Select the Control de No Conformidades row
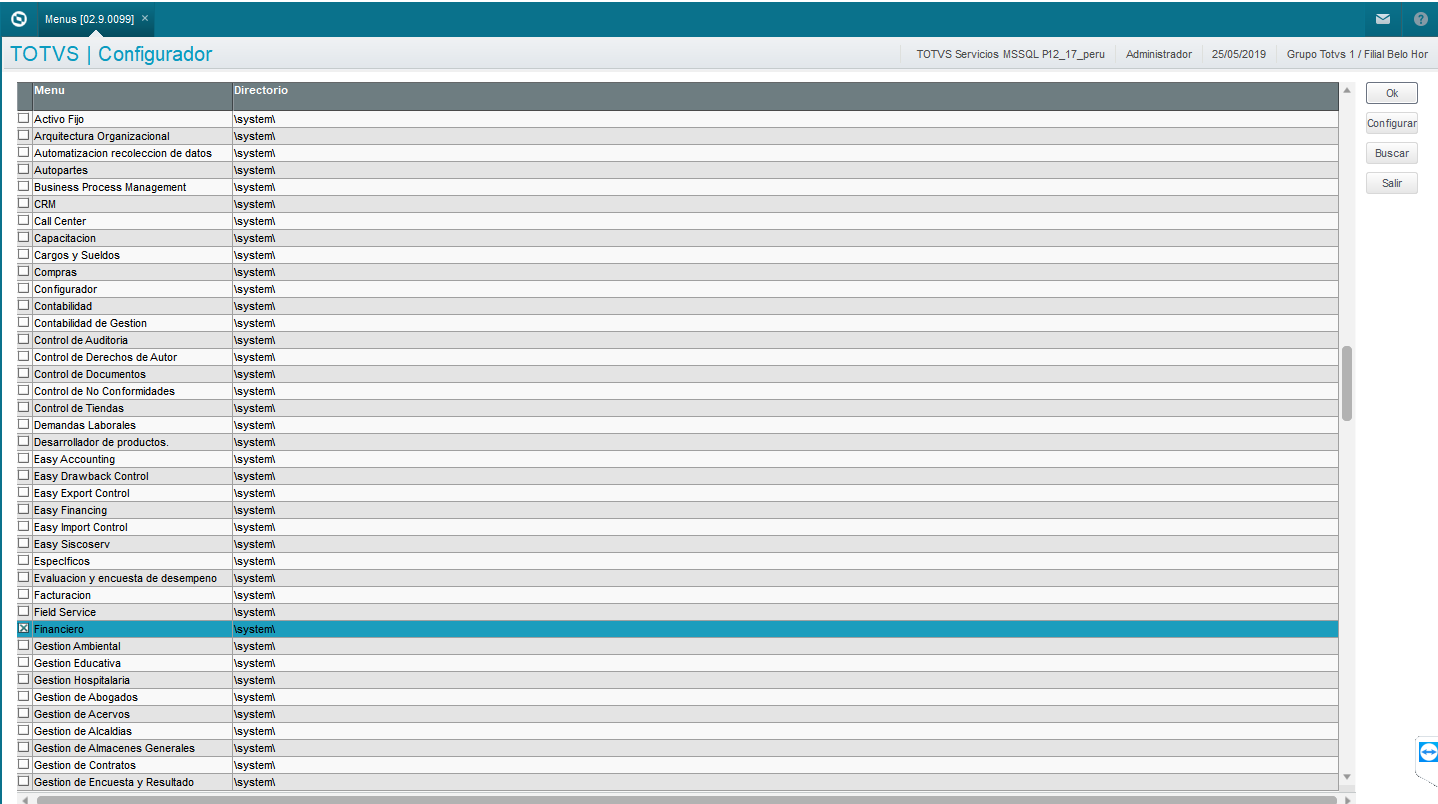This screenshot has width=1438, height=804. point(678,391)
